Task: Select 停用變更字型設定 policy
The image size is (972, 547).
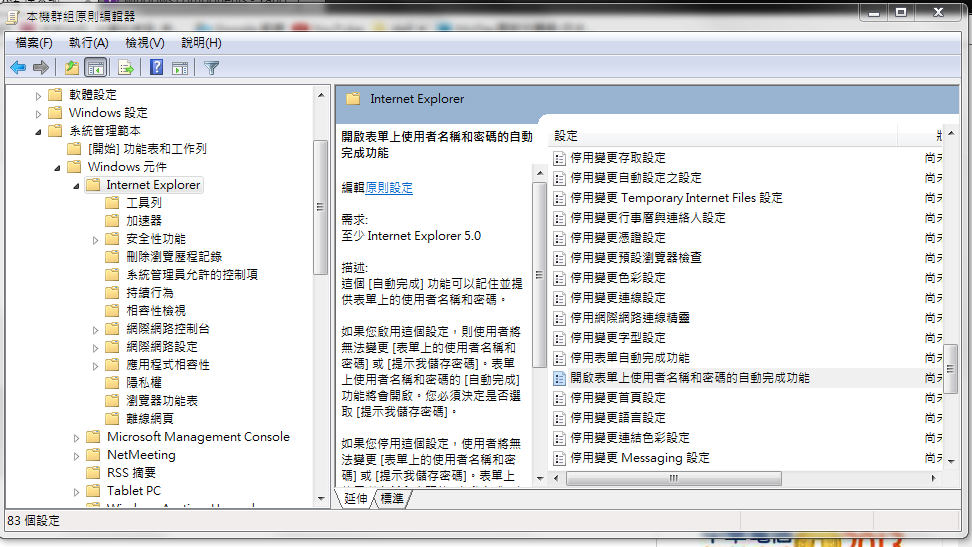Action: tap(618, 337)
